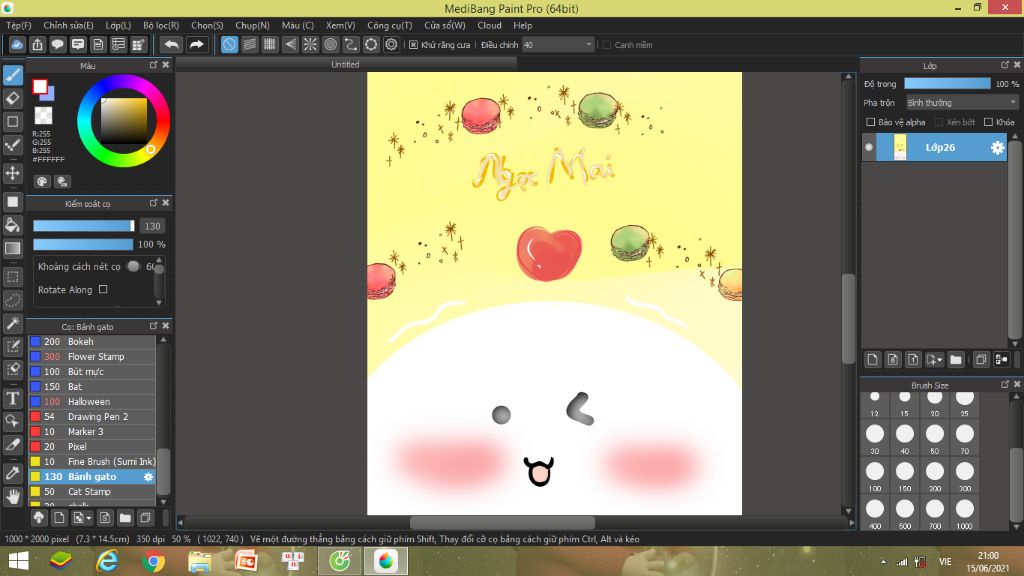Select the Eraser tool
This screenshot has height=576, width=1024.
(x=12, y=99)
